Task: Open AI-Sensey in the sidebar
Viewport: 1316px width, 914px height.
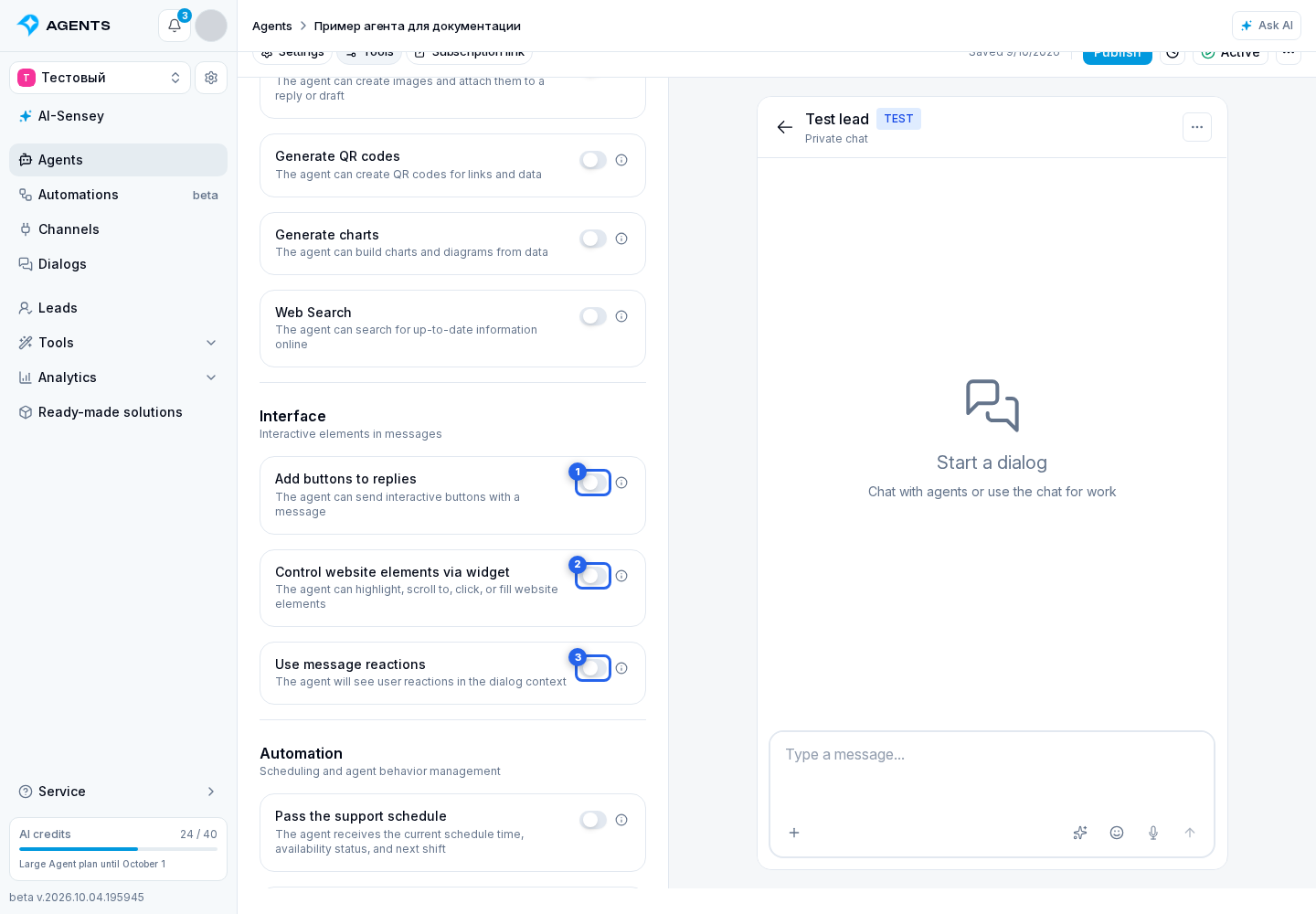Action: 118,116
